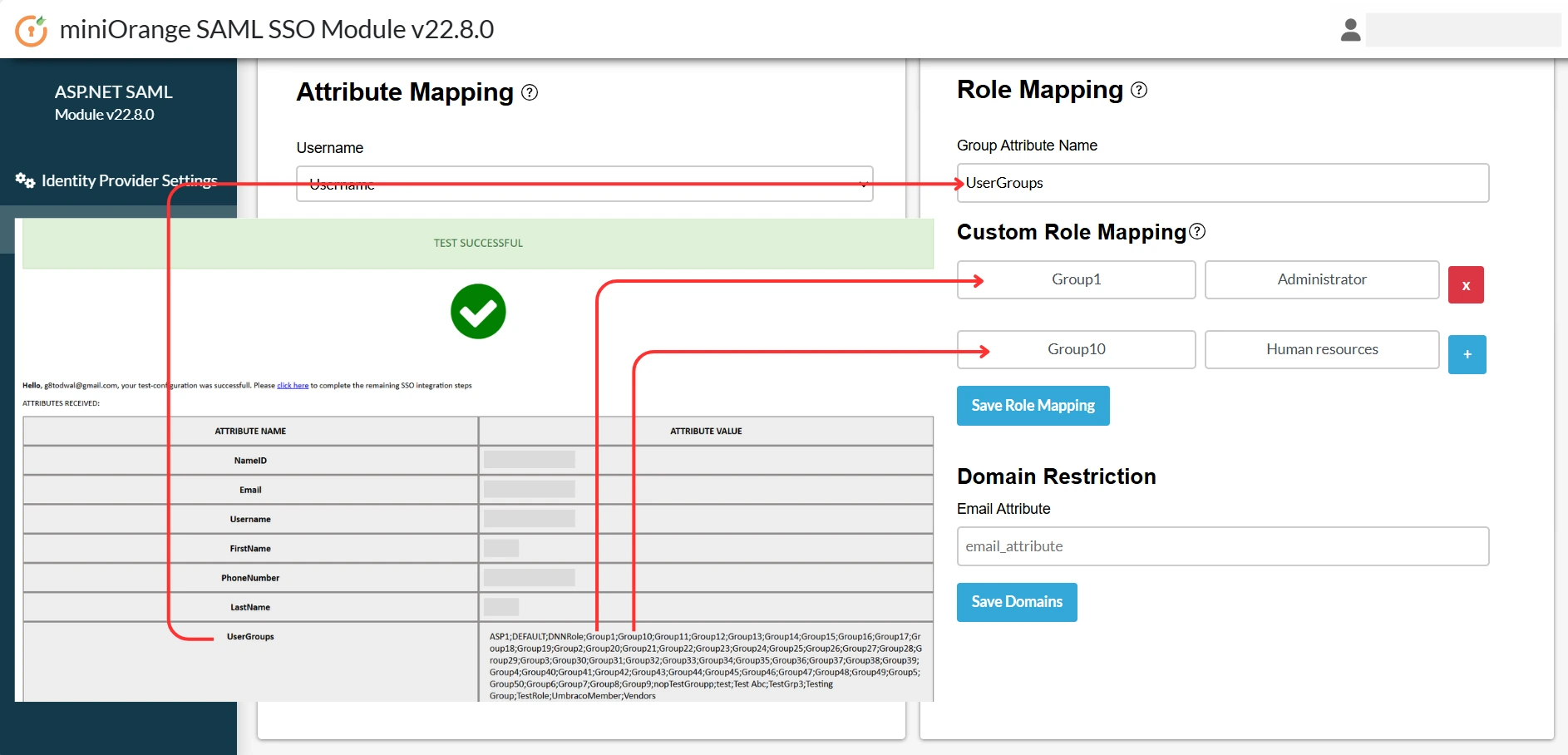Open the Username attribute dropdown
The width and height of the screenshot is (1568, 755).
click(584, 184)
